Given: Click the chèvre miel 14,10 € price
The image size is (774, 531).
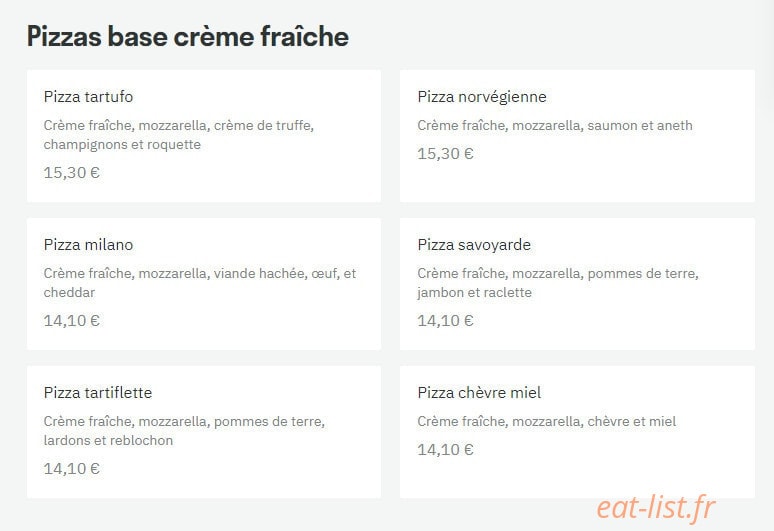Looking at the screenshot, I should coord(445,450).
